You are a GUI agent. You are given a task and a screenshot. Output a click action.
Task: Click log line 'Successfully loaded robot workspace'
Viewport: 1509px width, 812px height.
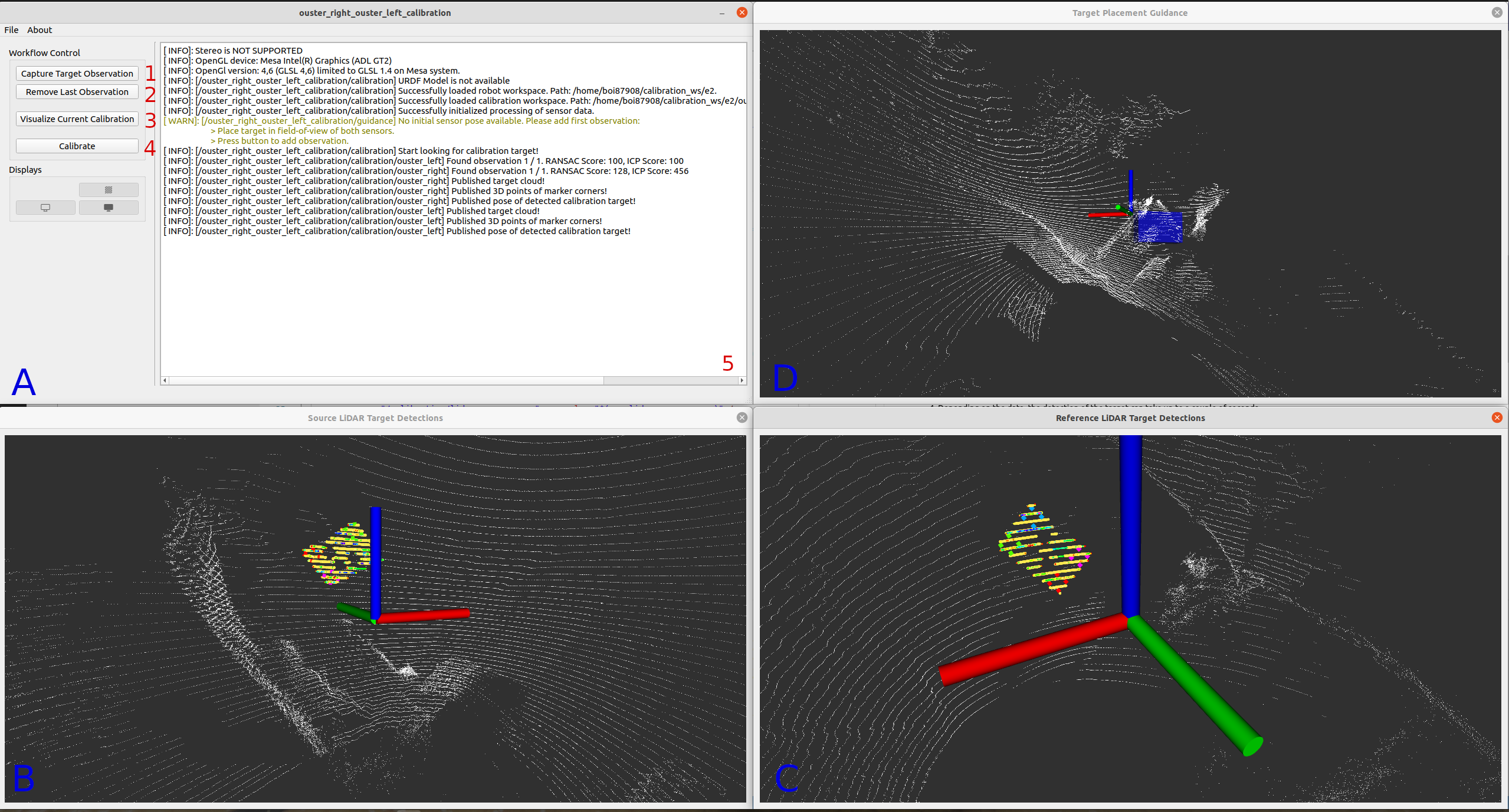pos(440,91)
